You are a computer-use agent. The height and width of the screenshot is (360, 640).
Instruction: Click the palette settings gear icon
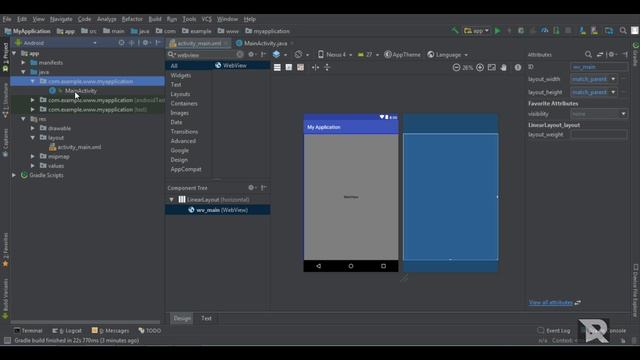point(251,54)
